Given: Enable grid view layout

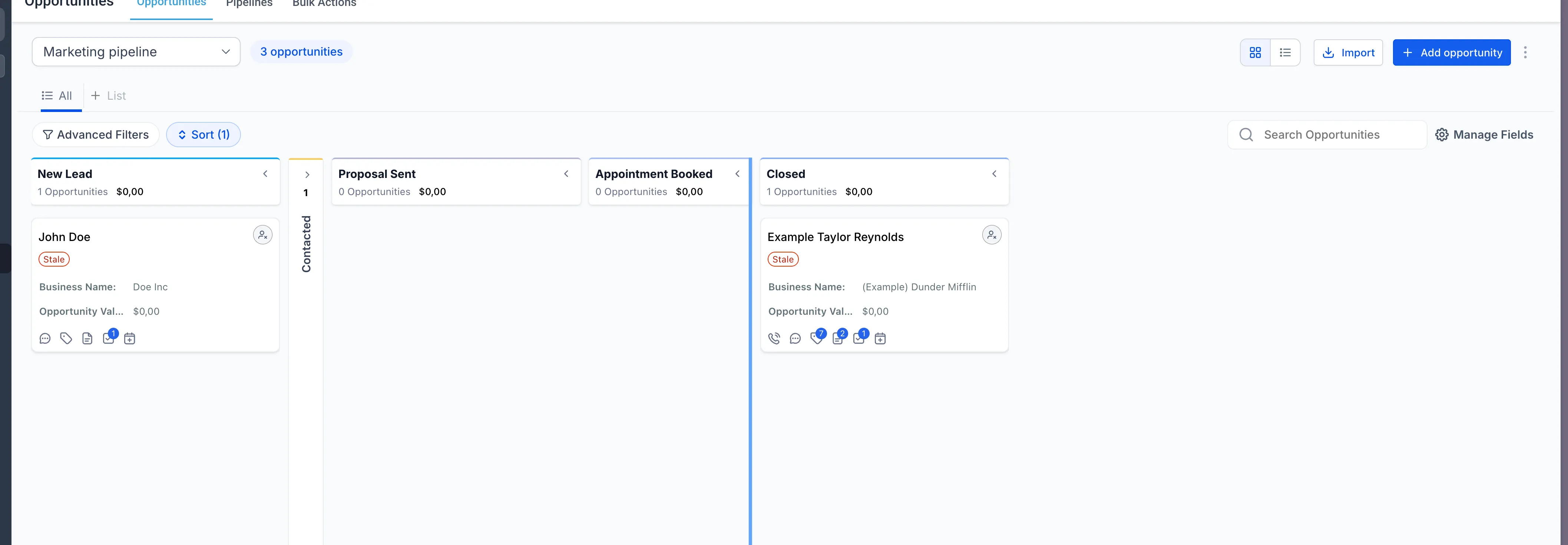Looking at the screenshot, I should click(1255, 52).
